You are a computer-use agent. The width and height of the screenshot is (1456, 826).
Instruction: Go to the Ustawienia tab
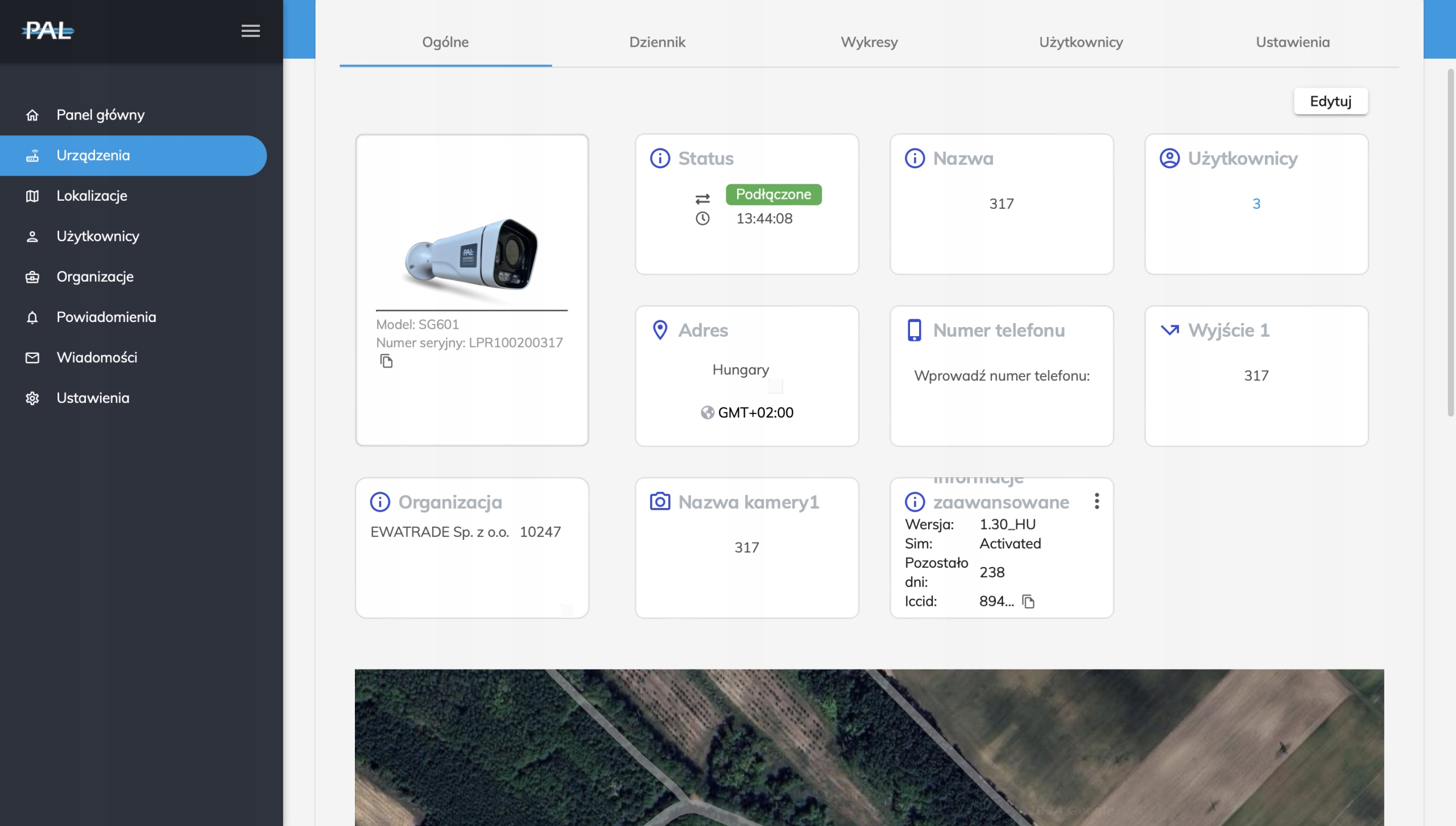click(1292, 42)
